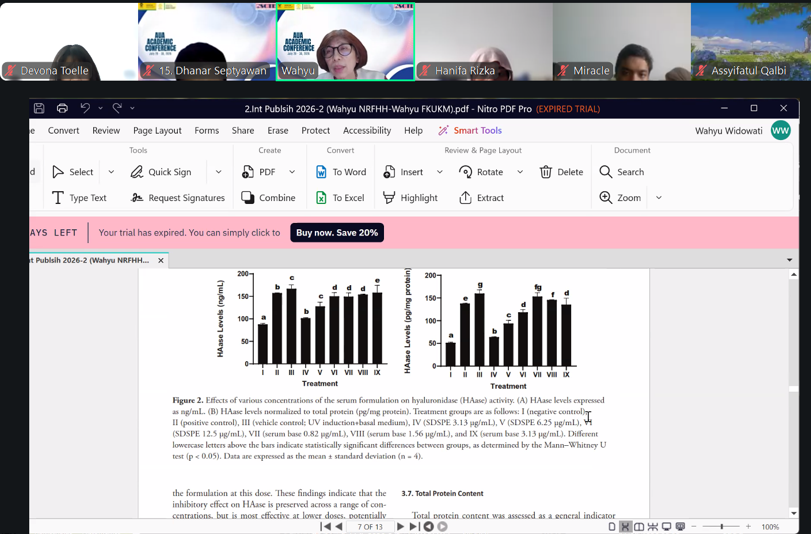Open the undo history dropdown arrow
Image resolution: width=811 pixels, height=534 pixels.
(x=100, y=108)
